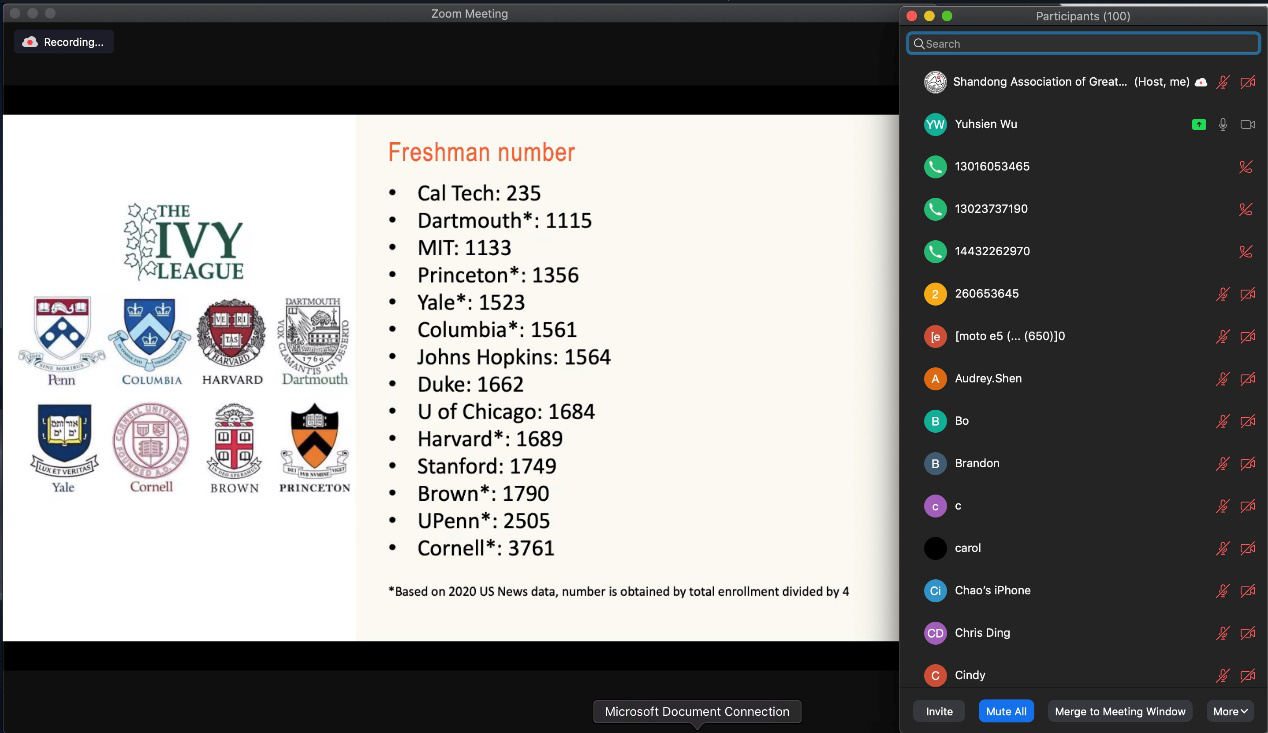
Task: Click muted phone icon for 14432262970
Action: click(1246, 251)
